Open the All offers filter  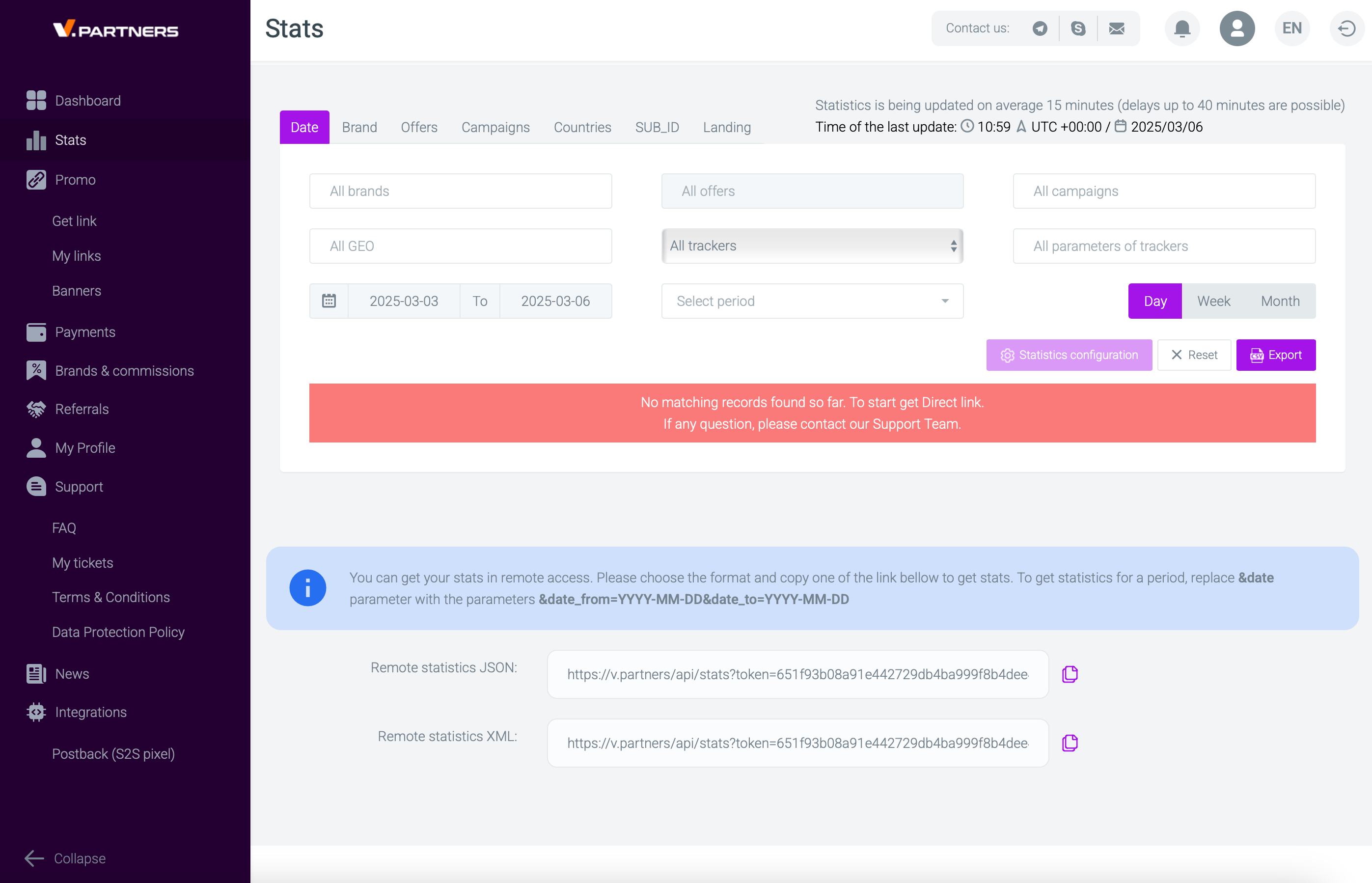point(812,191)
